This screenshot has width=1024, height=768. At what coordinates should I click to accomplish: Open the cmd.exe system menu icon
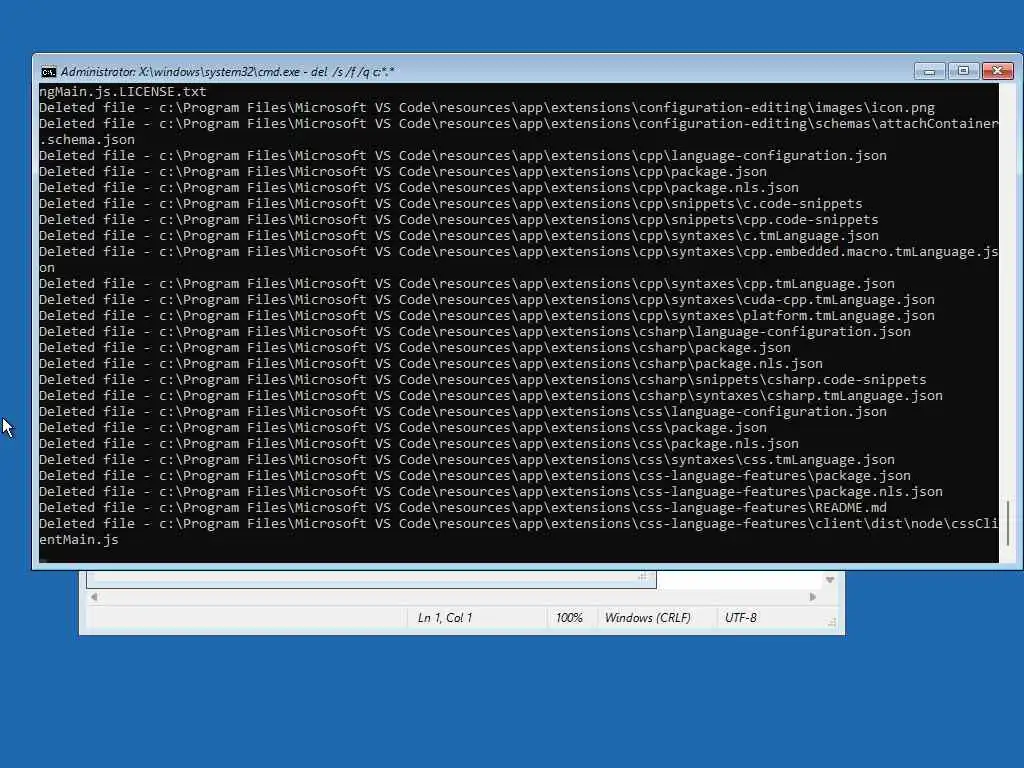(x=48, y=71)
